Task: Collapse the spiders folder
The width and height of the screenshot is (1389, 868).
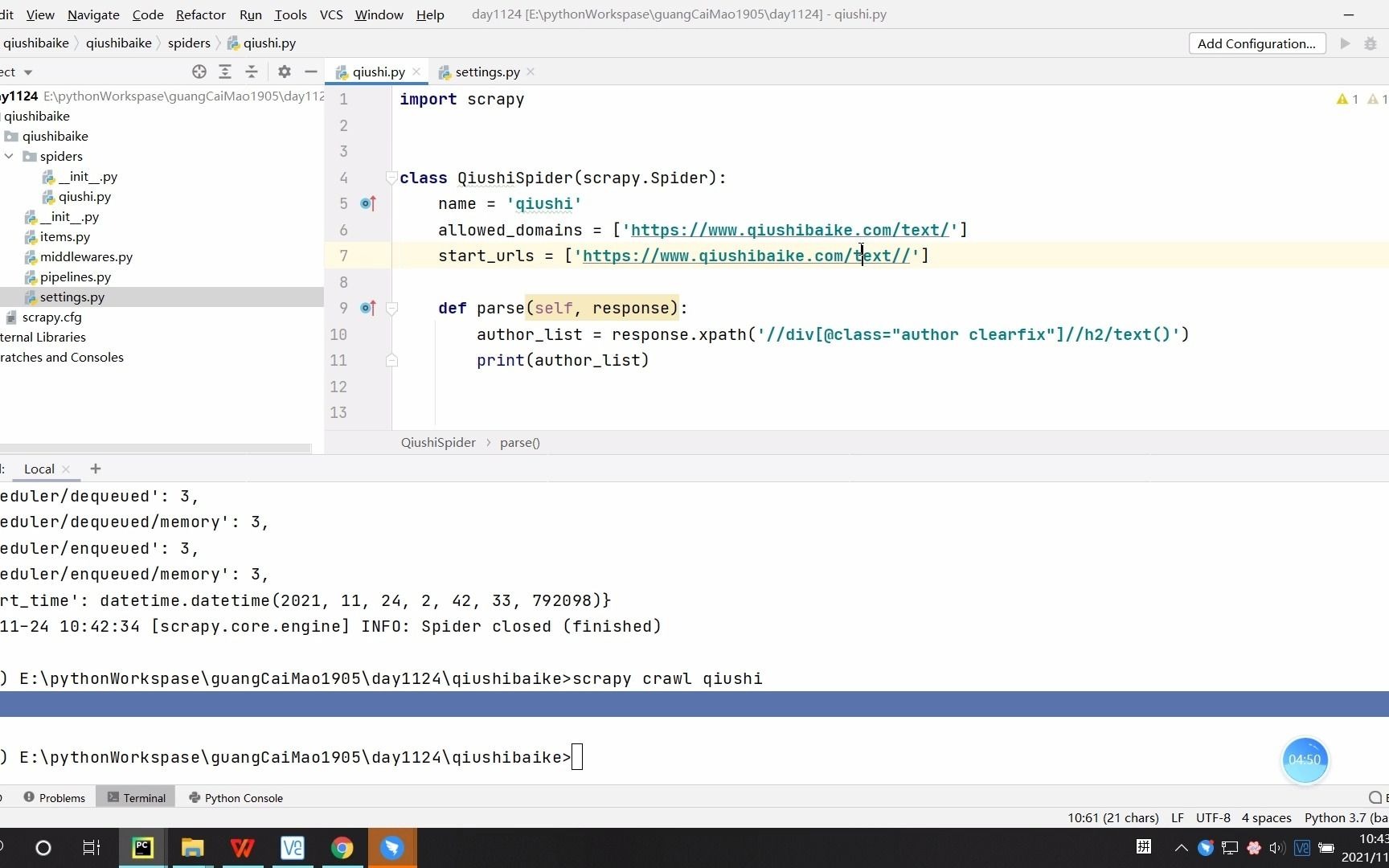Action: (9, 156)
